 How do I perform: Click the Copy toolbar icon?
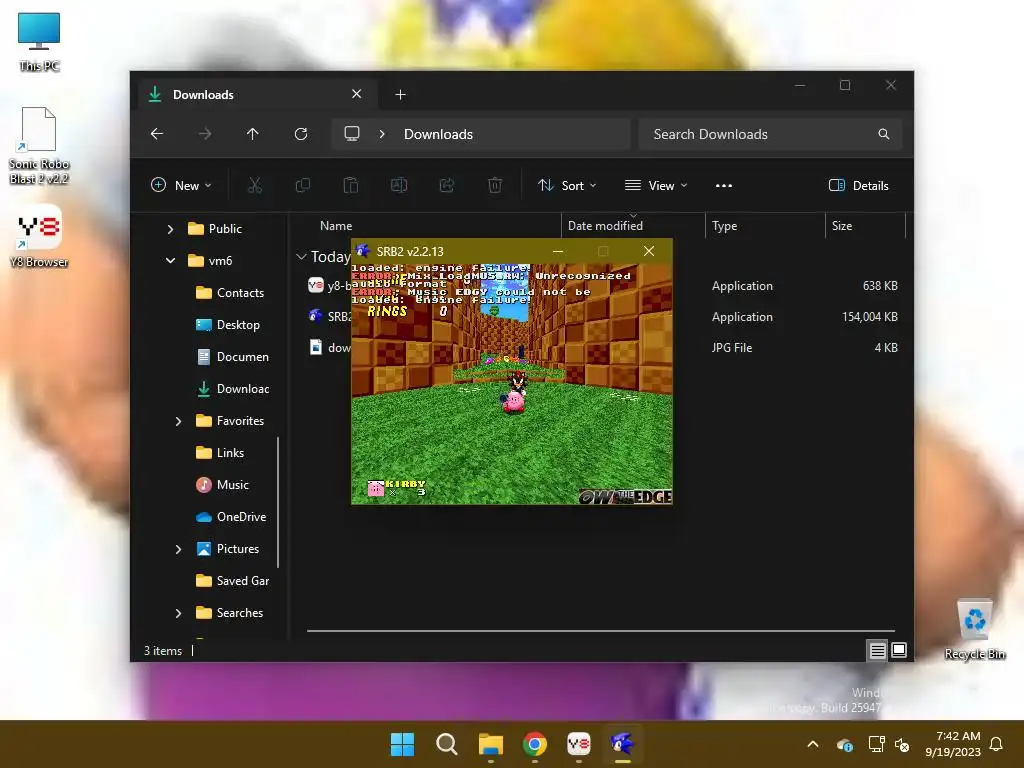[x=303, y=185]
